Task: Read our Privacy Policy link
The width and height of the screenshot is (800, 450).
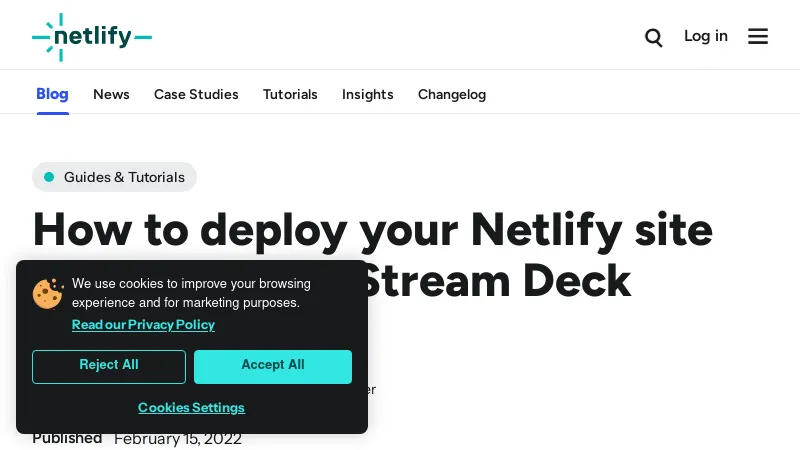Action: [143, 325]
